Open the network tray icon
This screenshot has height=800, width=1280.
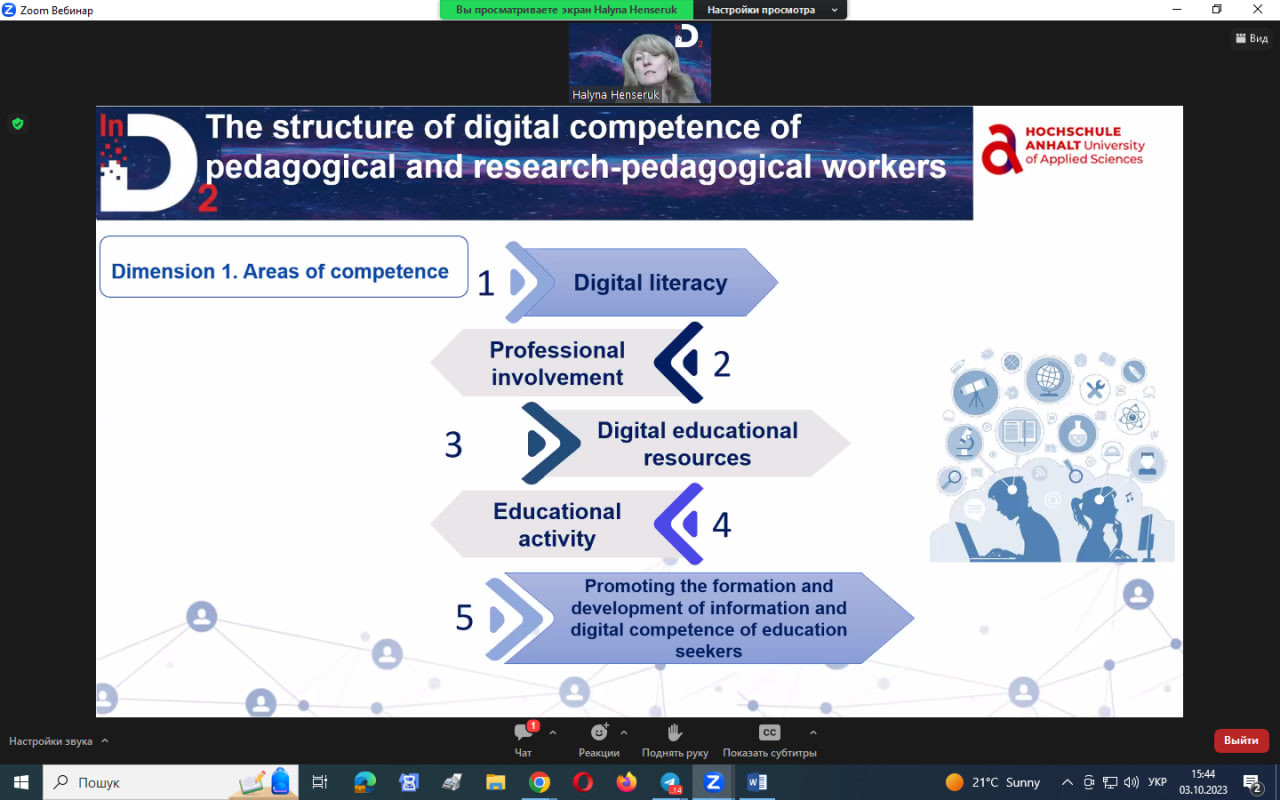click(x=1110, y=782)
